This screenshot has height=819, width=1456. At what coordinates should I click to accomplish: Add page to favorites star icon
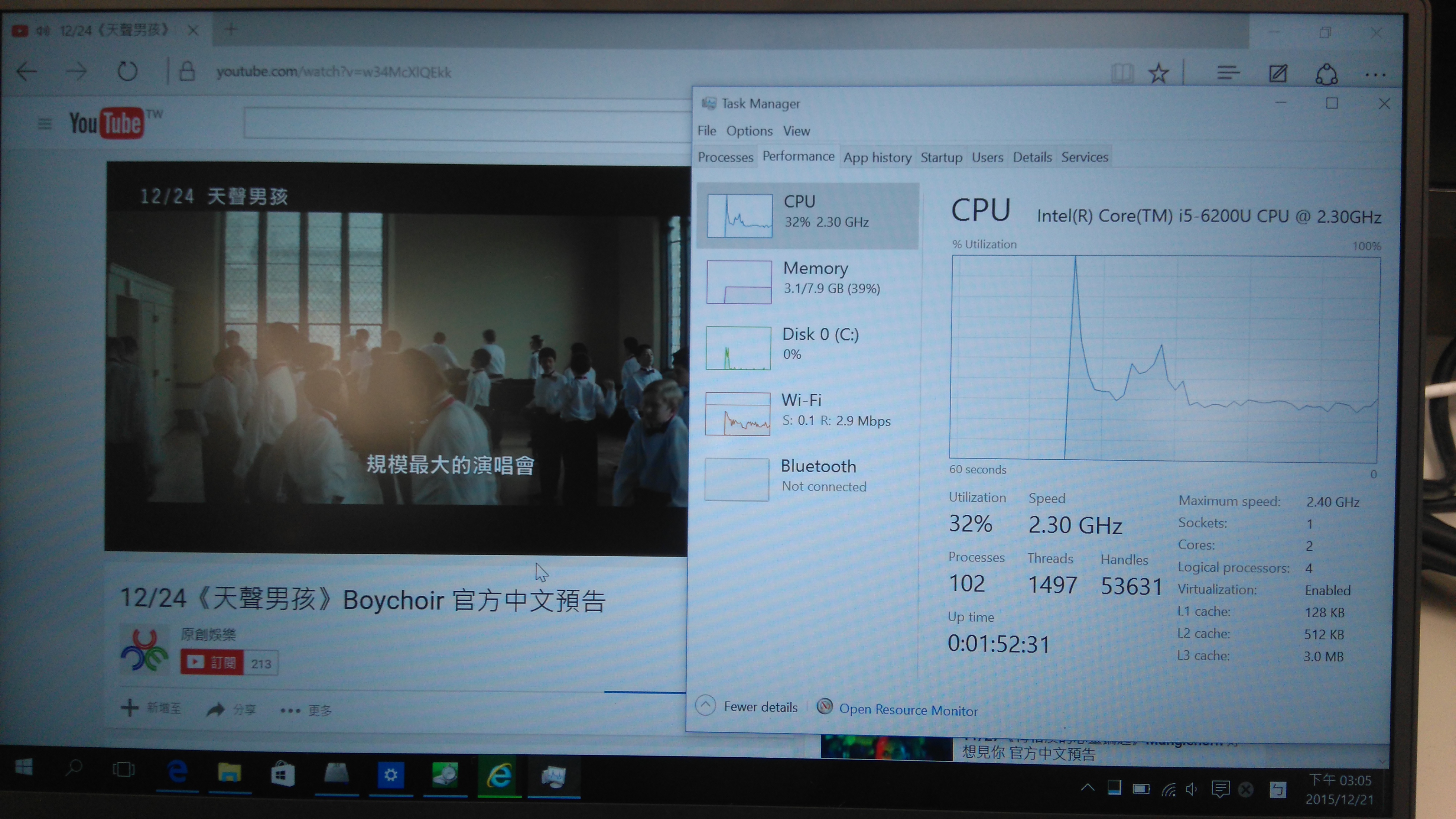(x=1158, y=74)
